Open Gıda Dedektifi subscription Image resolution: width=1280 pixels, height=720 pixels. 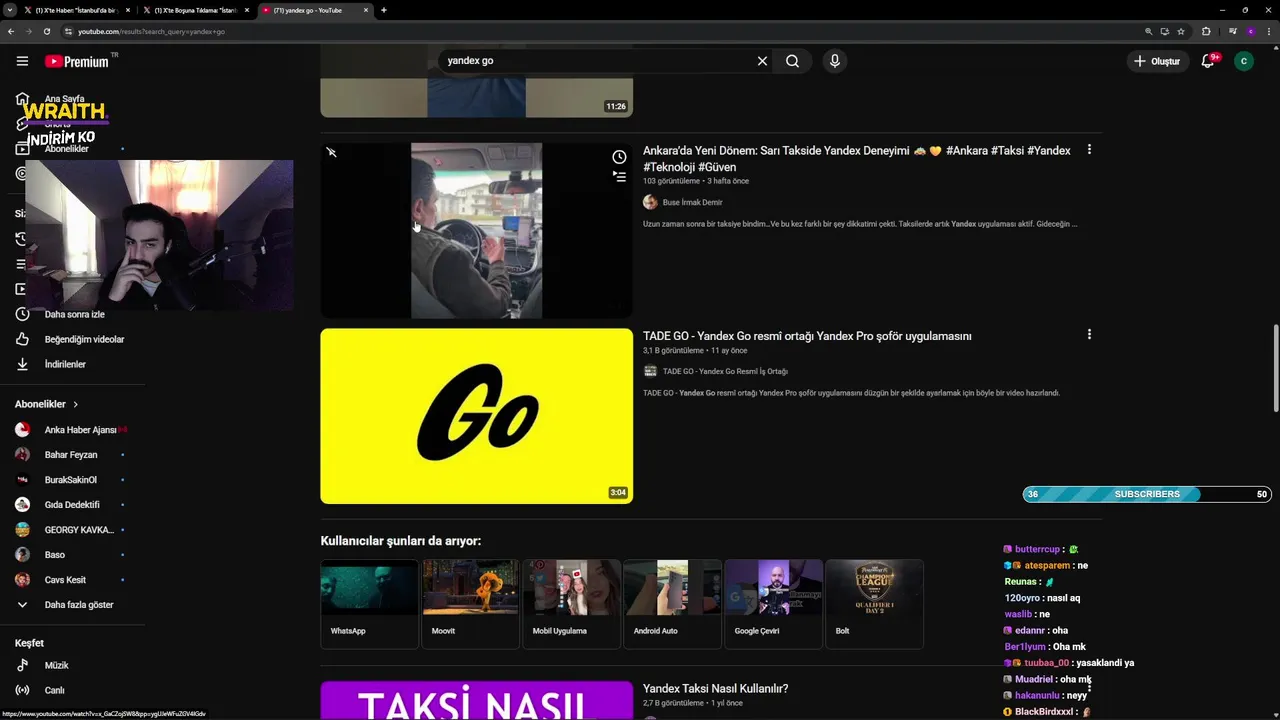[x=72, y=505]
